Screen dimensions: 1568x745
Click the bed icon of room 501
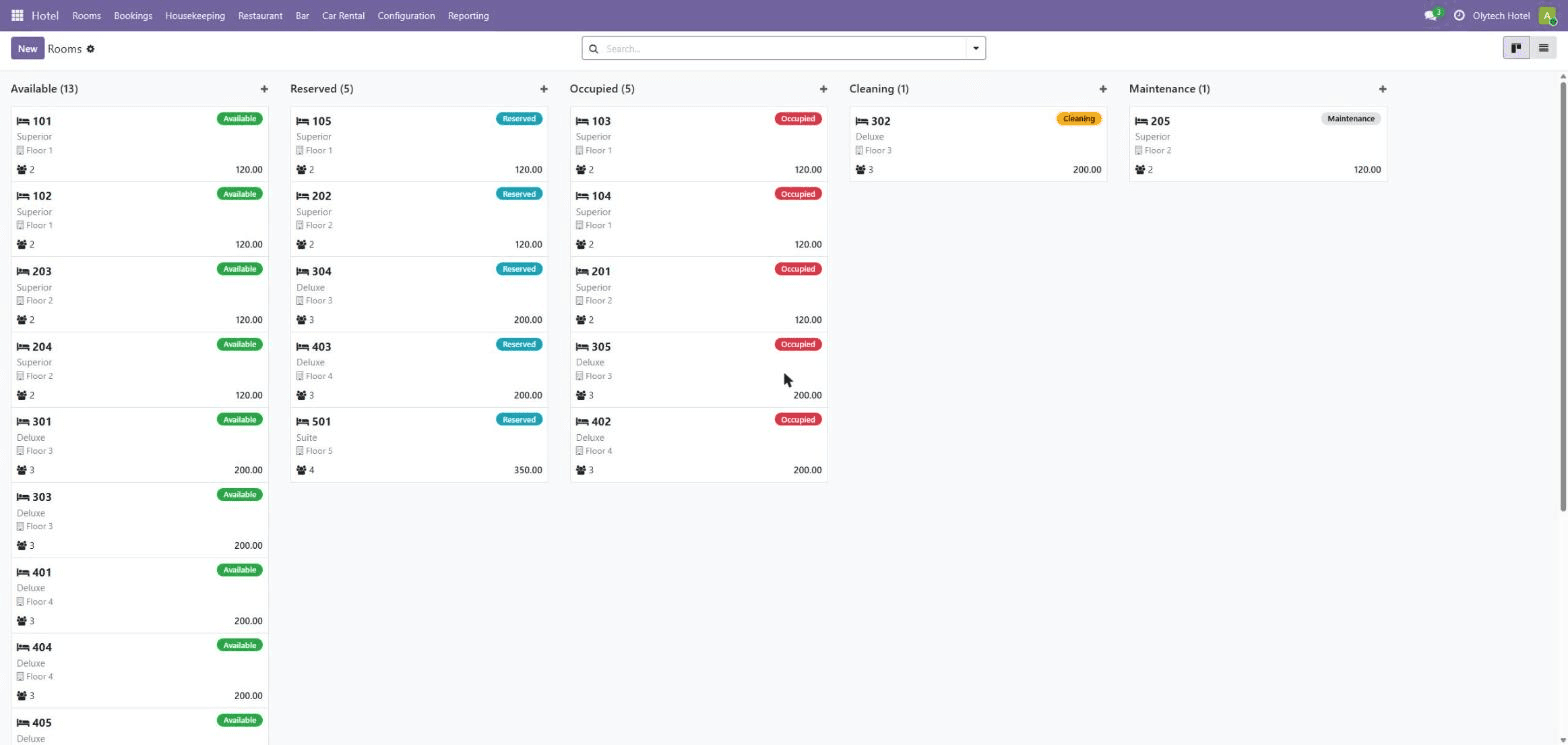303,422
